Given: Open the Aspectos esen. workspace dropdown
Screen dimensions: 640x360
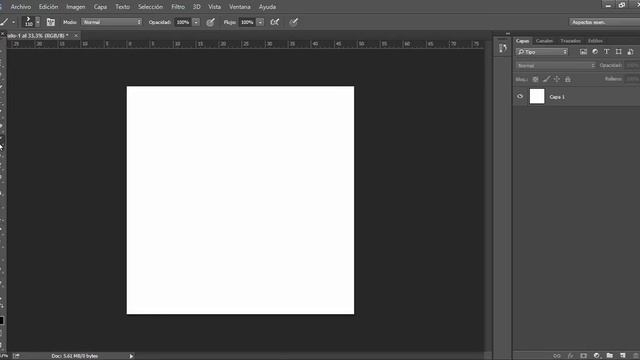Looking at the screenshot, I should [604, 22].
